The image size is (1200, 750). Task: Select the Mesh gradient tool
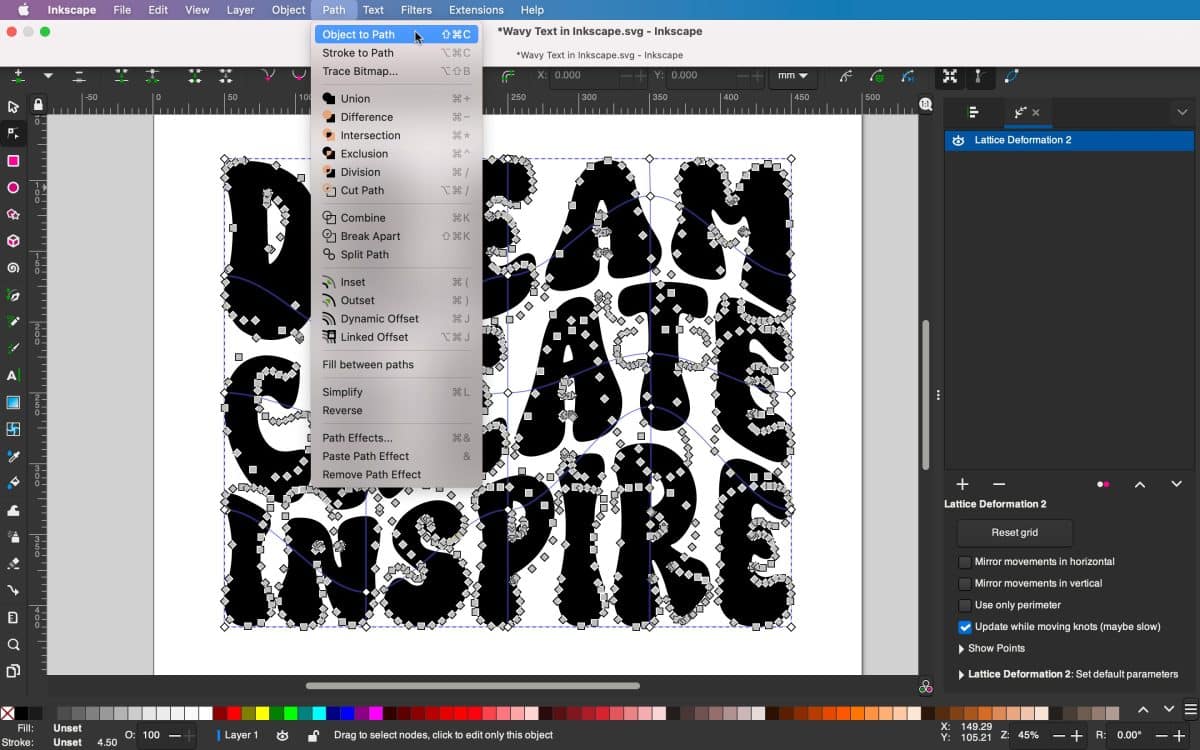(13, 430)
